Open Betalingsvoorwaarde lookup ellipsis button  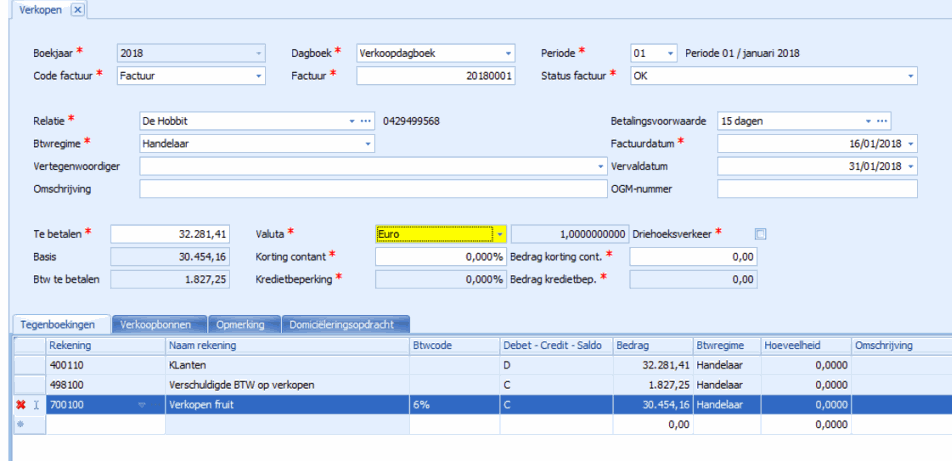point(883,121)
